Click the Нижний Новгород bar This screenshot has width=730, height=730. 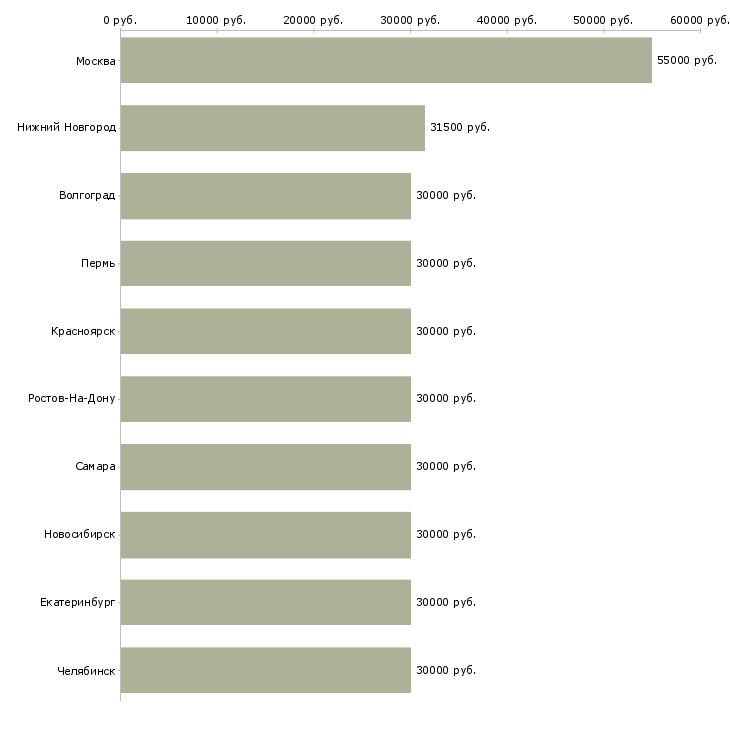coord(272,128)
